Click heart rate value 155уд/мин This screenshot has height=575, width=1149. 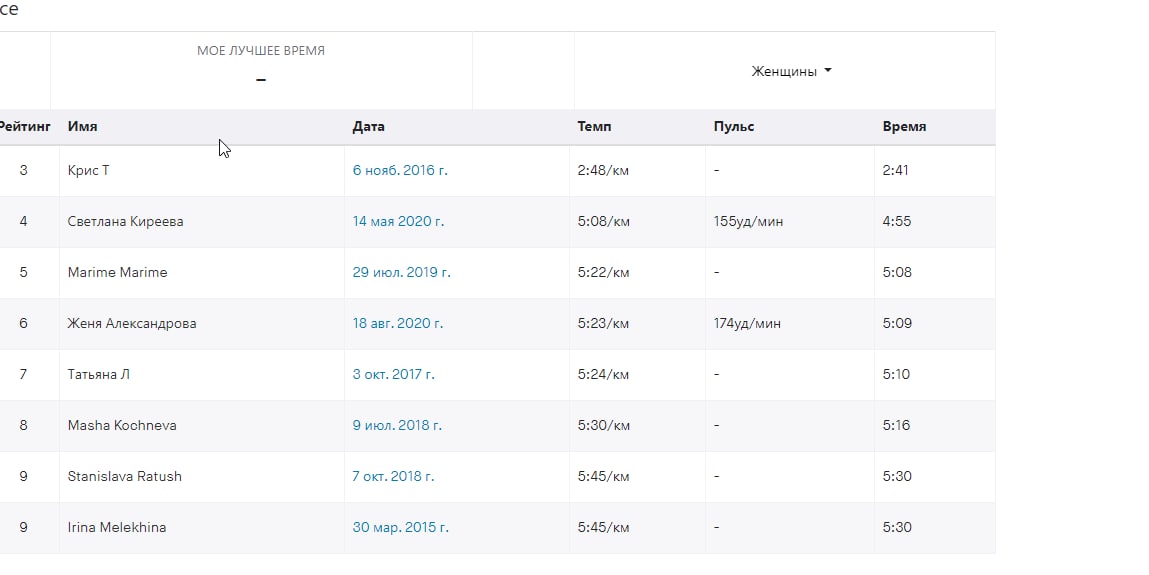[748, 221]
